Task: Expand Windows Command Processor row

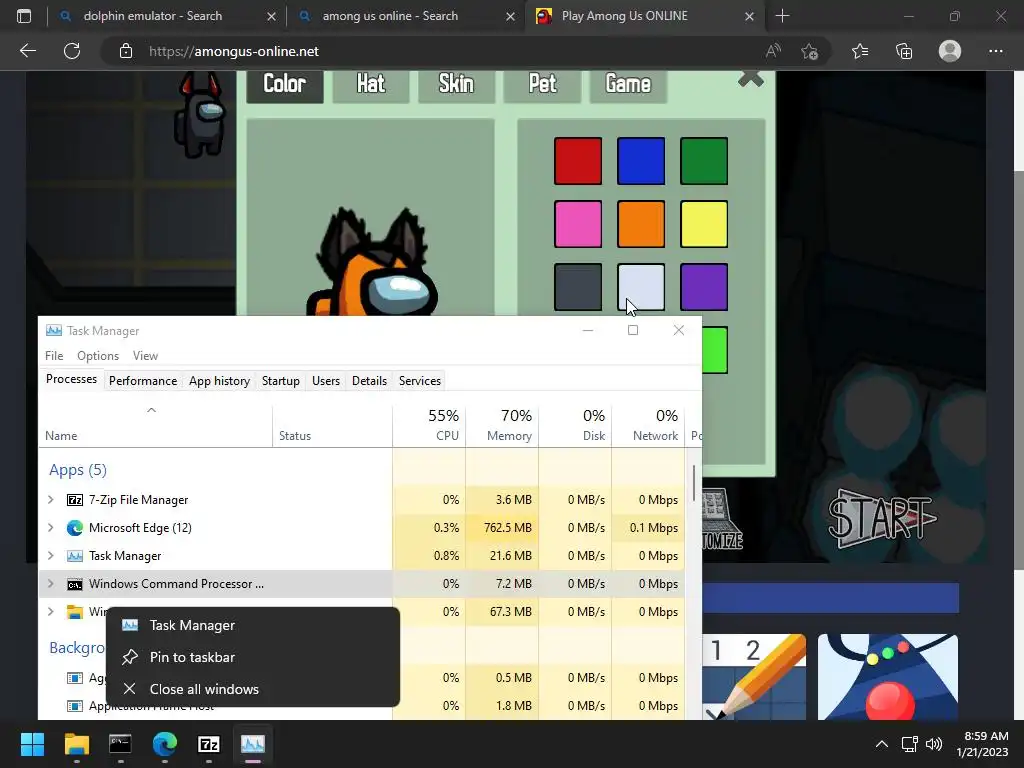Action: (x=51, y=584)
